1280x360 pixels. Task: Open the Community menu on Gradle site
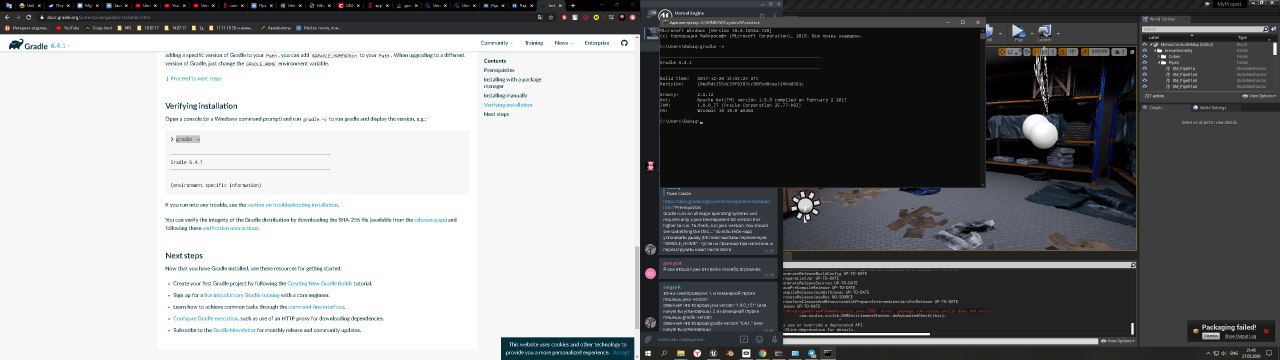(496, 43)
